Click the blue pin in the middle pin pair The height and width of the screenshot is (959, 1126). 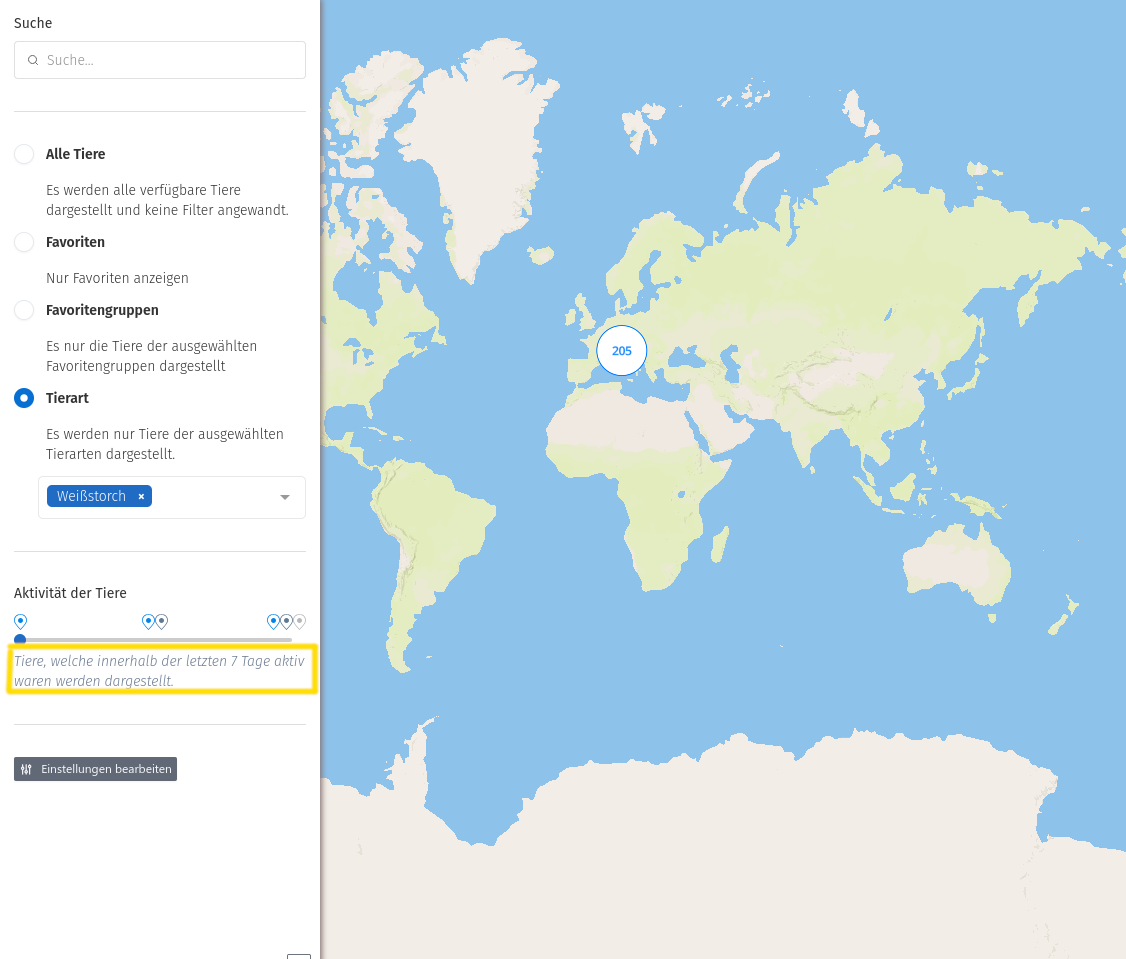[148, 621]
